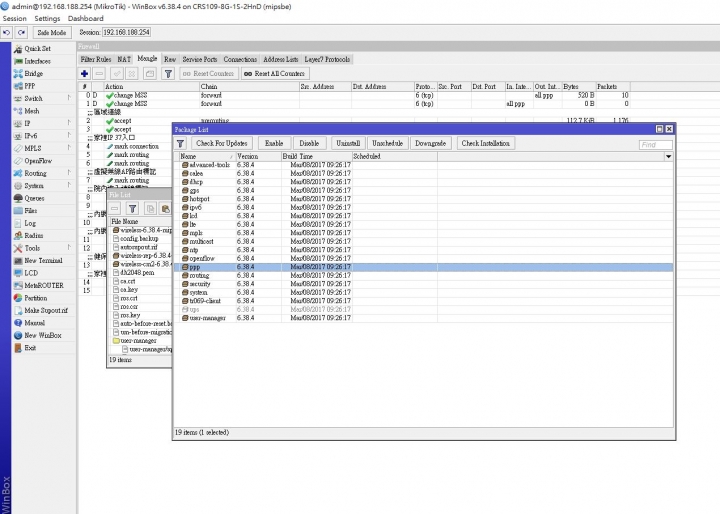Expand the Routing submenu arrow
The image size is (720, 514).
coord(69,173)
